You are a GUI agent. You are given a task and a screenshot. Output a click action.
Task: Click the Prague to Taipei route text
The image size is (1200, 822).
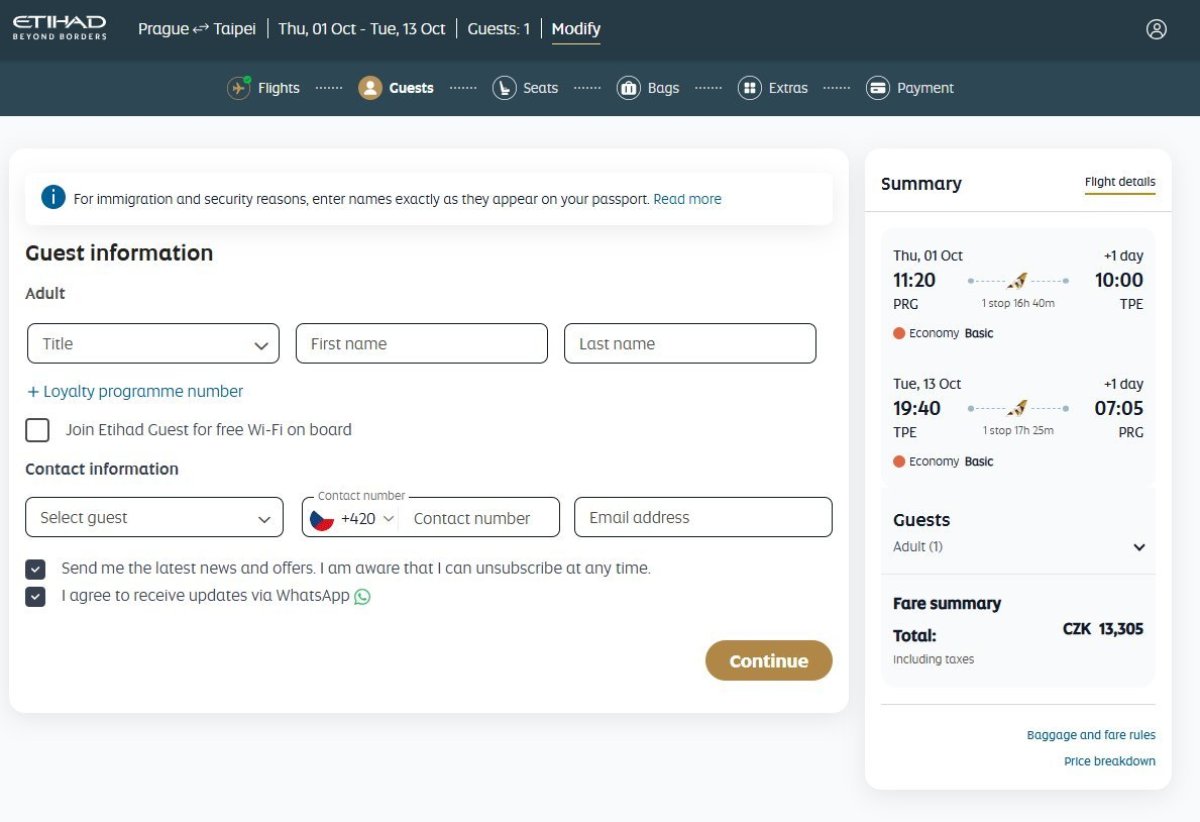(x=197, y=29)
